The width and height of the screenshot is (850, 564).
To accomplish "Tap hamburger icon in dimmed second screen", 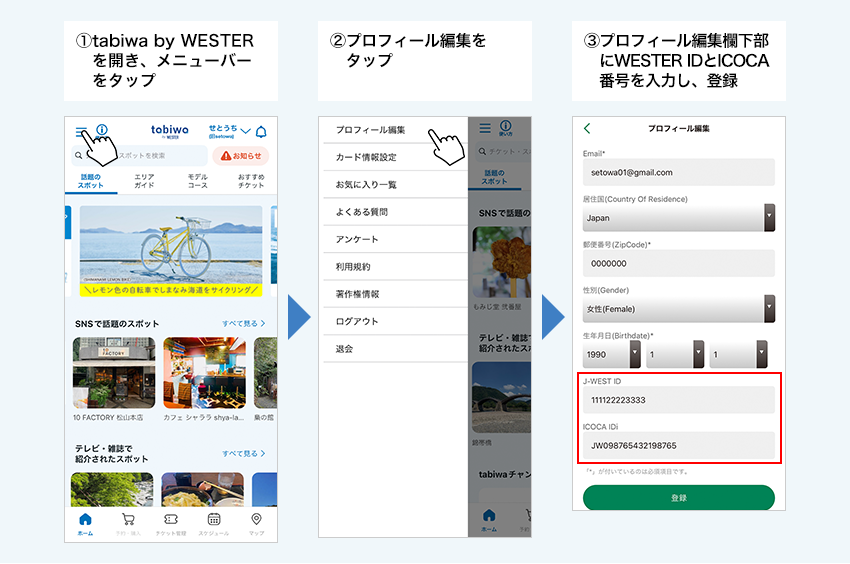I will [485, 128].
